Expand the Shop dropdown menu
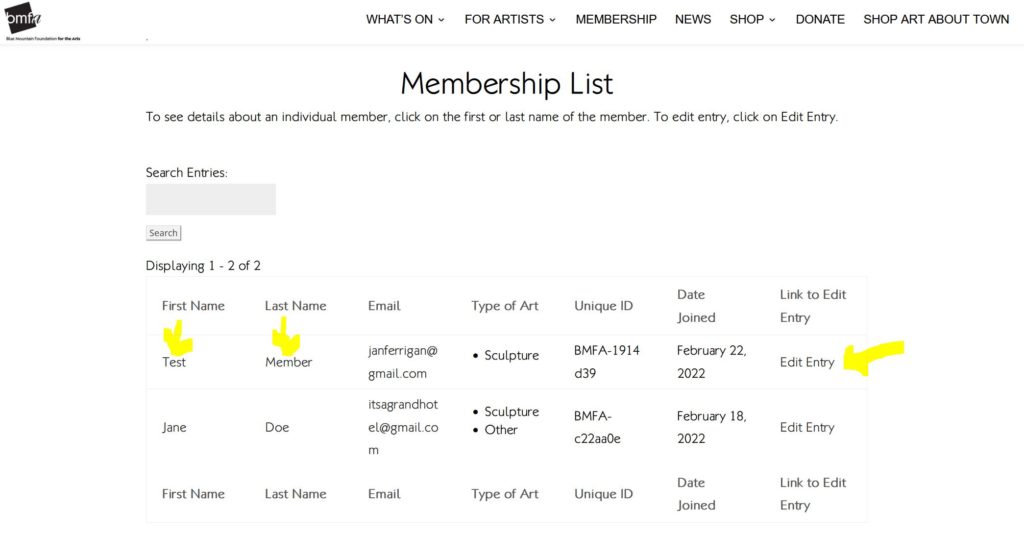This screenshot has width=1024, height=533. click(752, 20)
